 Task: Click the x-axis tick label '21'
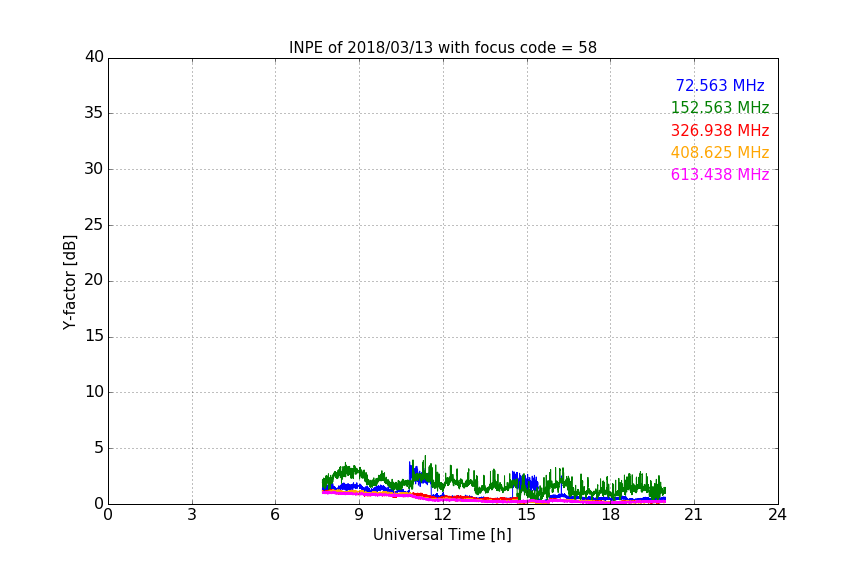pos(694,515)
